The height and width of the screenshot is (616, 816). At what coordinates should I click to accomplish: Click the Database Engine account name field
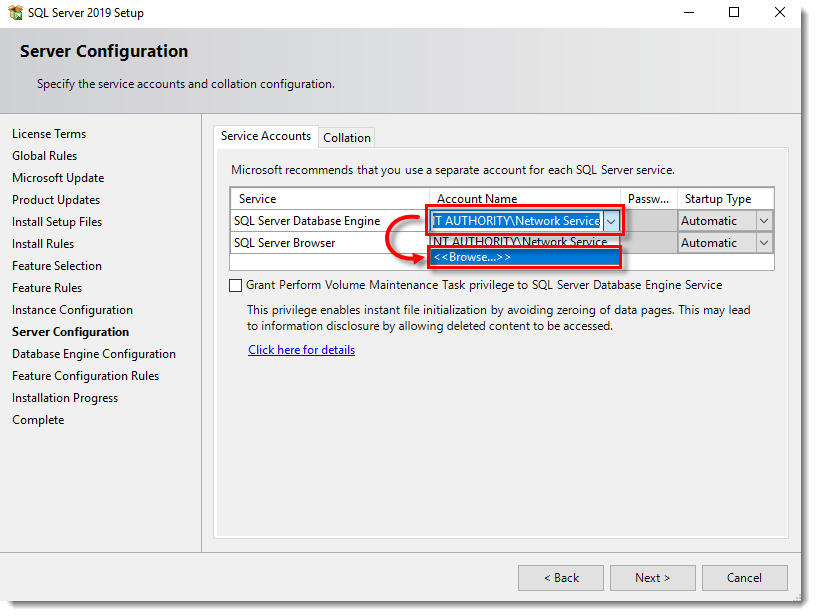pos(518,221)
